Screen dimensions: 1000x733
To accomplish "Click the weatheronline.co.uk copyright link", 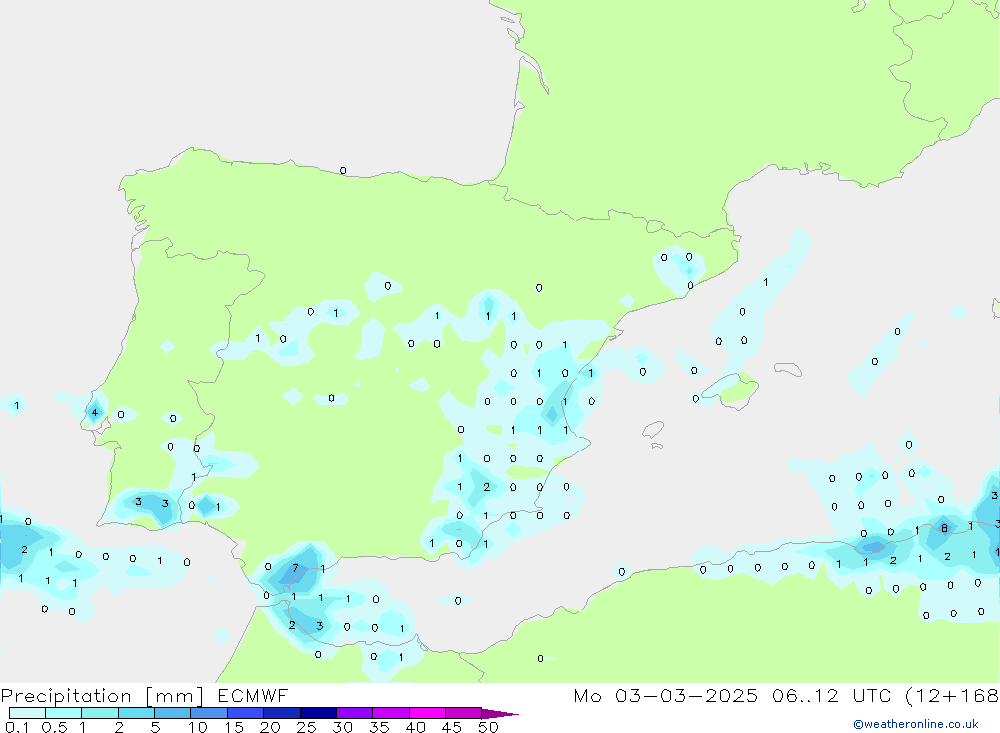I will point(916,724).
